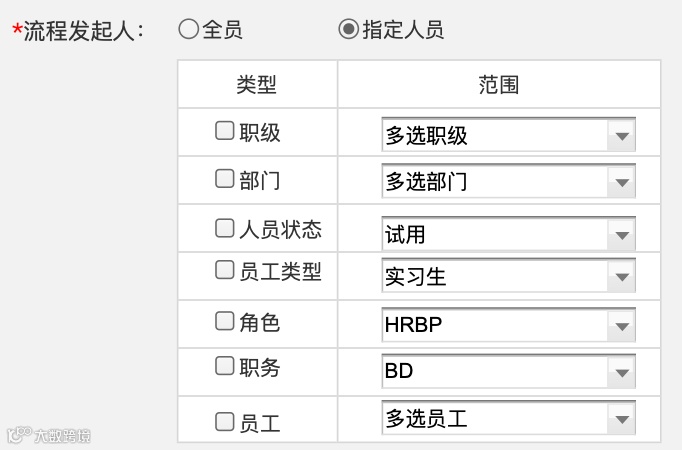This screenshot has height=450, width=682.
Task: Click the 类型 column header
Action: [257, 85]
